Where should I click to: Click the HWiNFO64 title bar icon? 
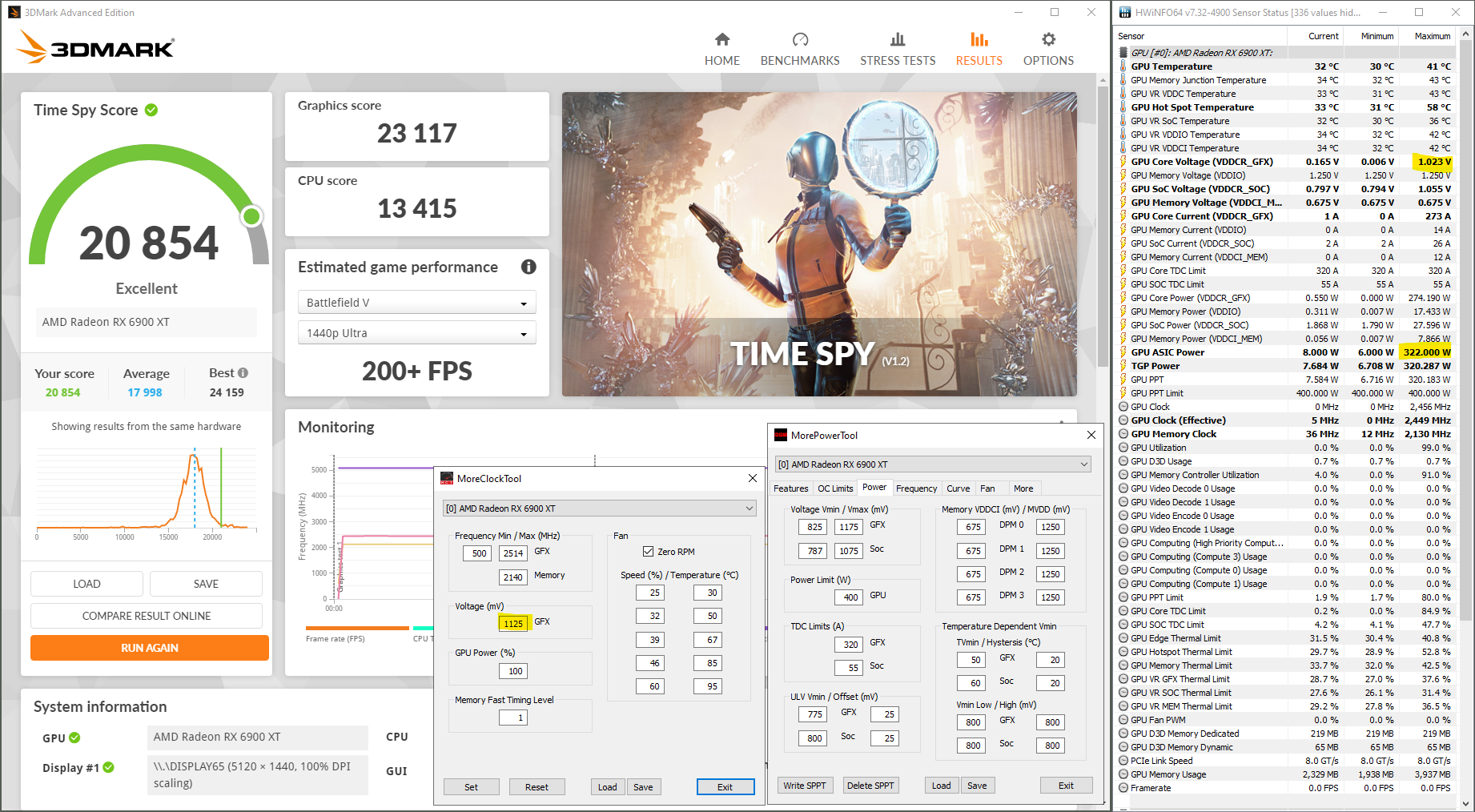(1125, 12)
